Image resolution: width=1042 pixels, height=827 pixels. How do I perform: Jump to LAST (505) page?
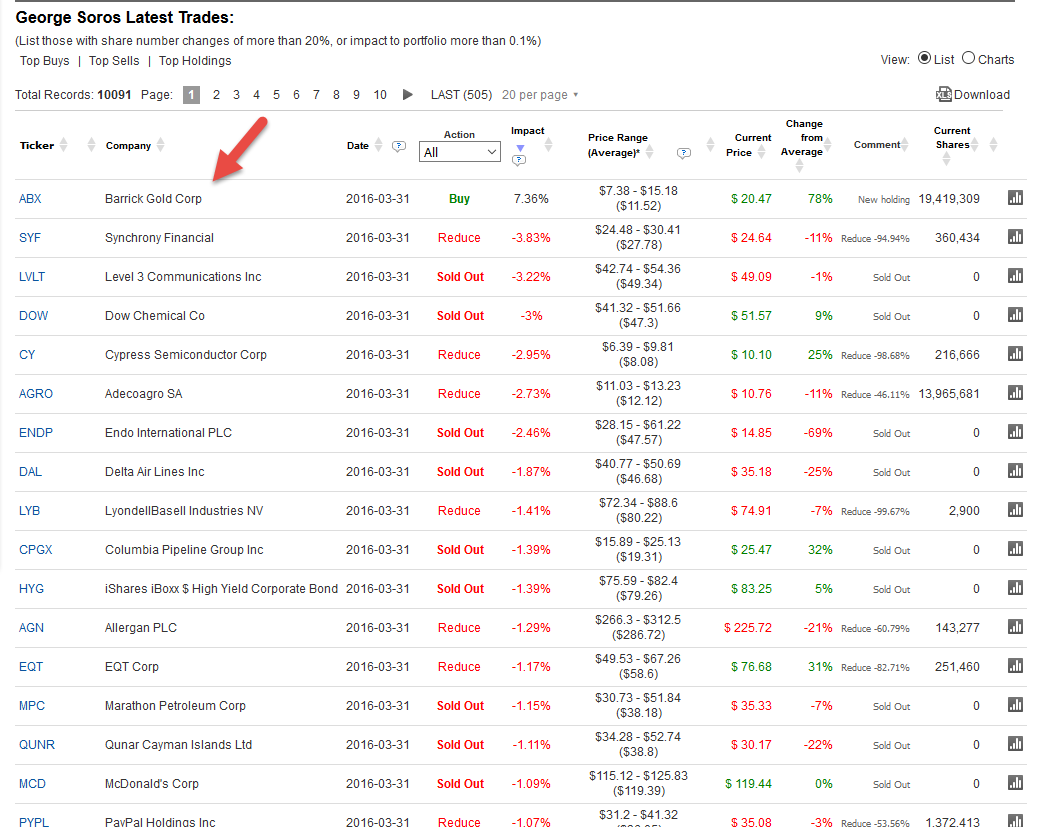click(461, 94)
